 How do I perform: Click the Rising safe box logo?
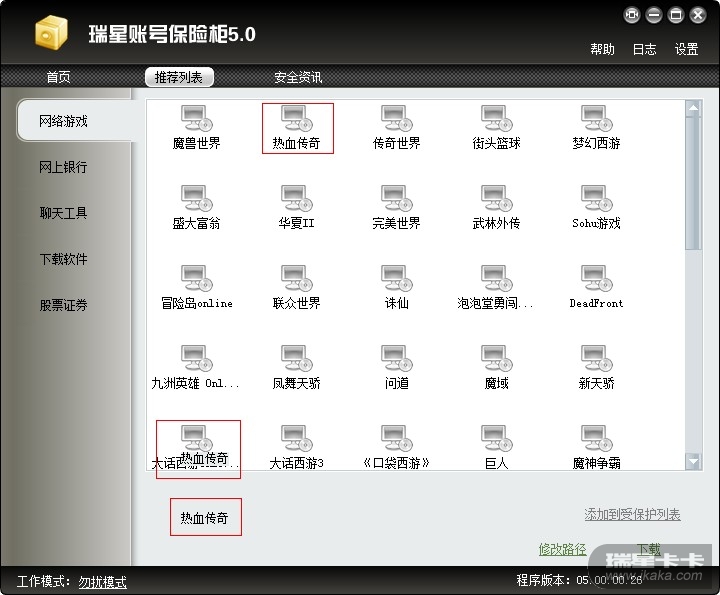pos(51,32)
